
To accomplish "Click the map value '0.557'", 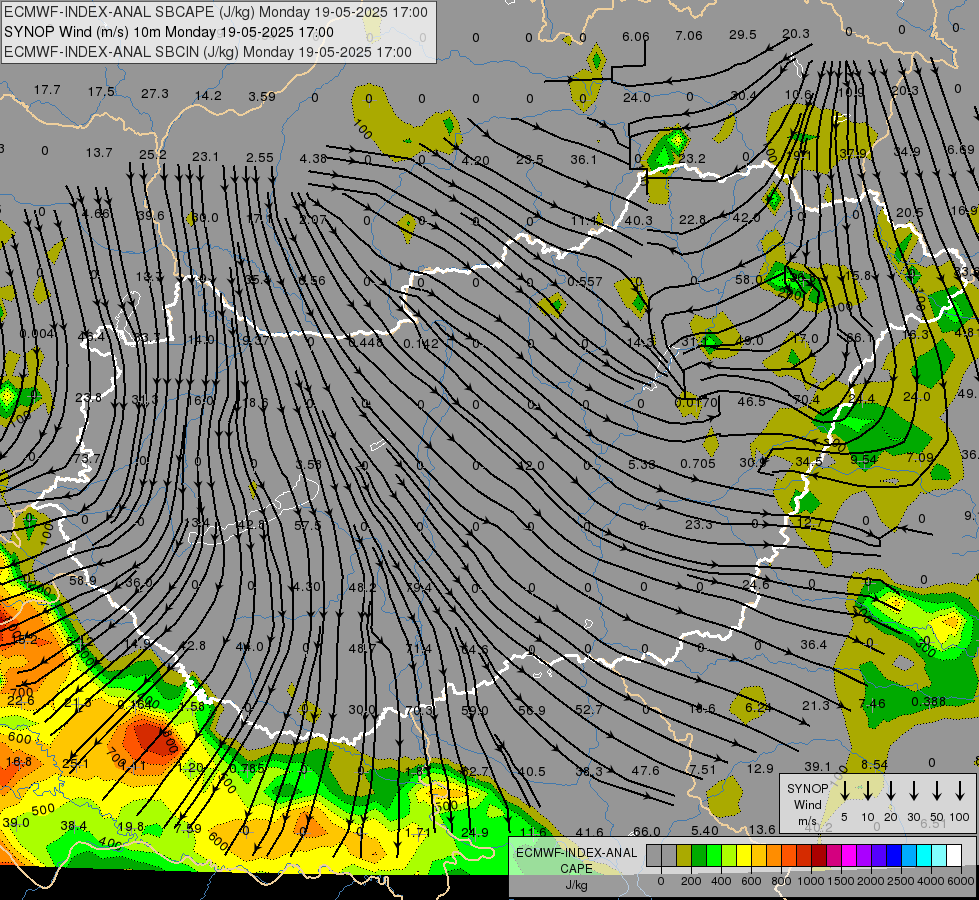I will (x=584, y=282).
